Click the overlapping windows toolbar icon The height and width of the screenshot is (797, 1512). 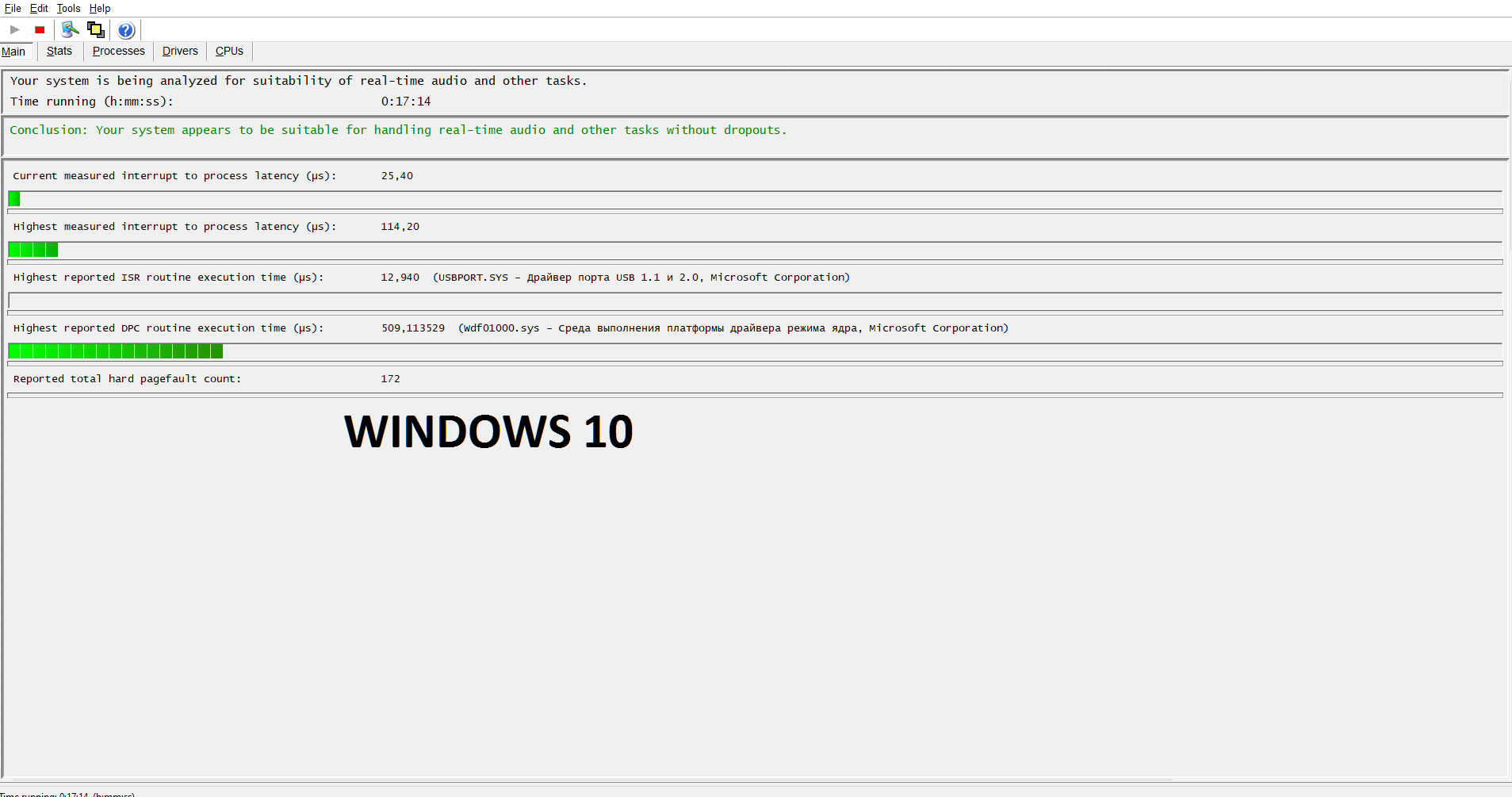point(96,30)
